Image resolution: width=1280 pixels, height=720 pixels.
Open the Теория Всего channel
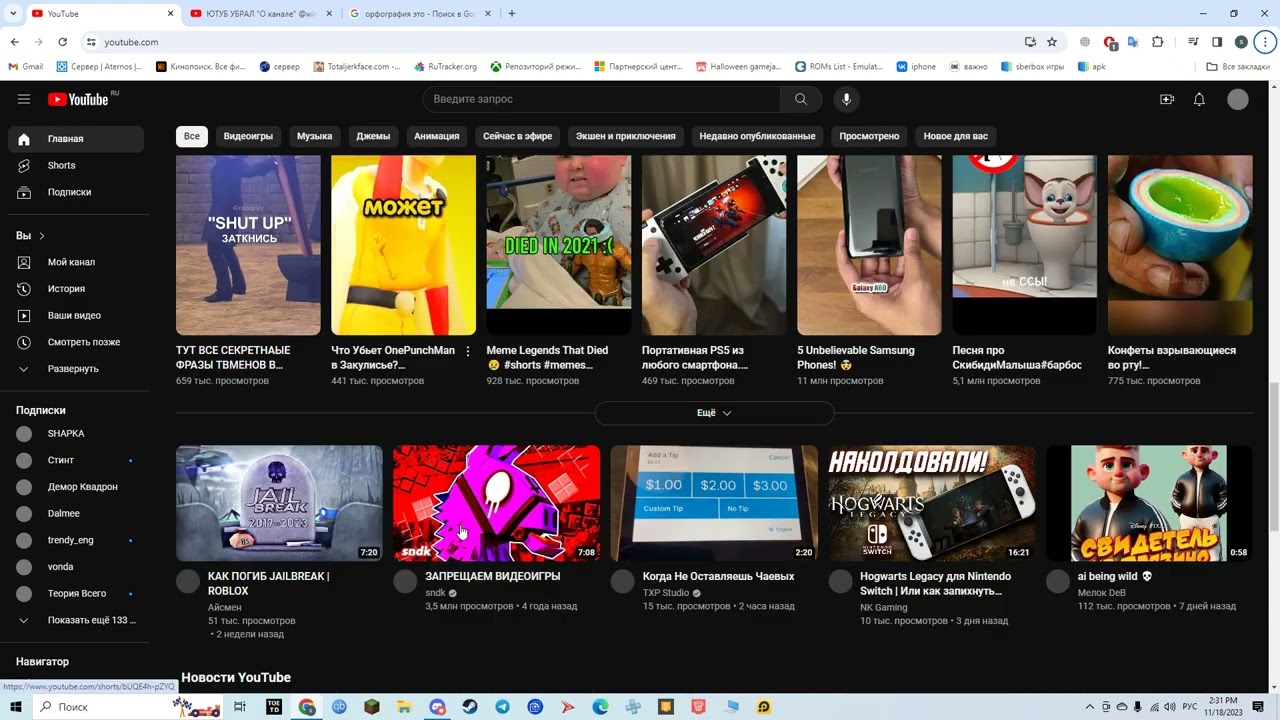(x=76, y=594)
